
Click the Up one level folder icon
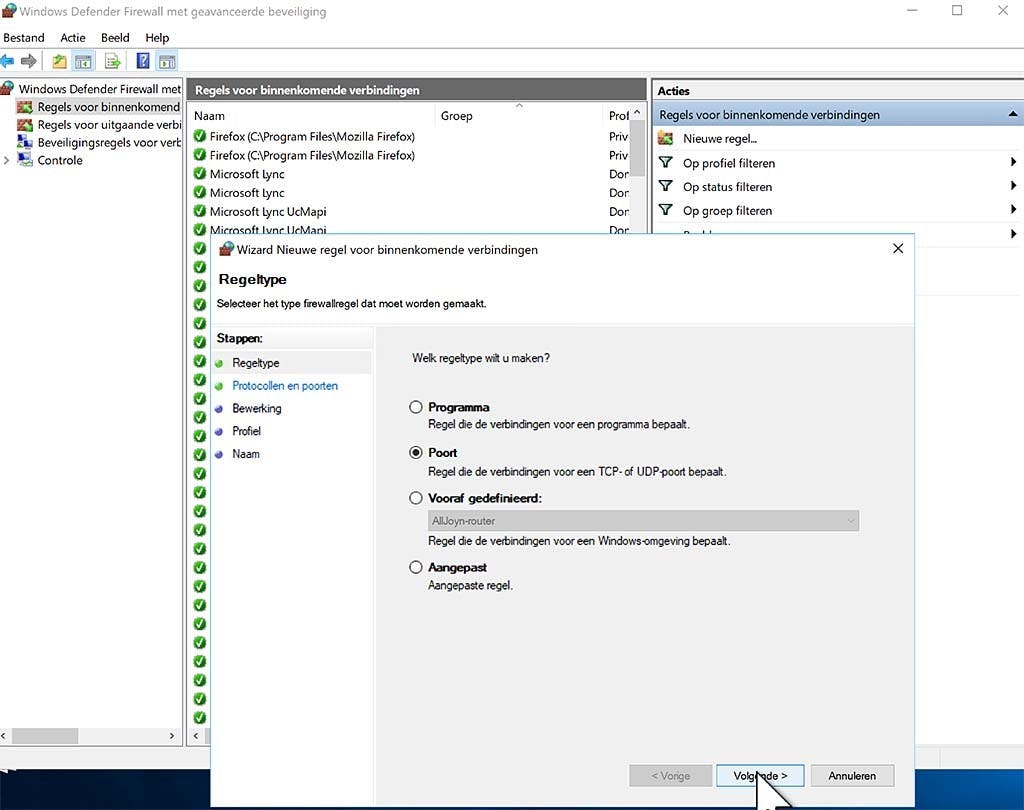[59, 61]
